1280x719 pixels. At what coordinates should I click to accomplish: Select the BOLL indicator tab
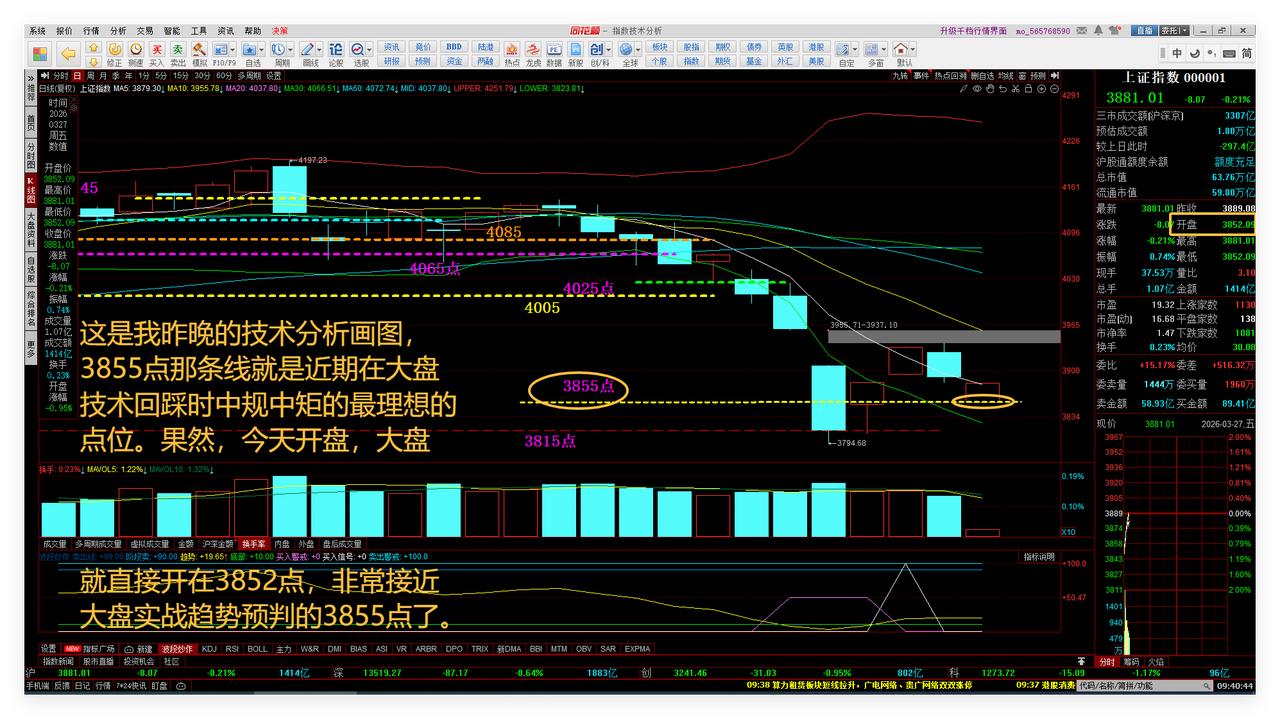[257, 649]
